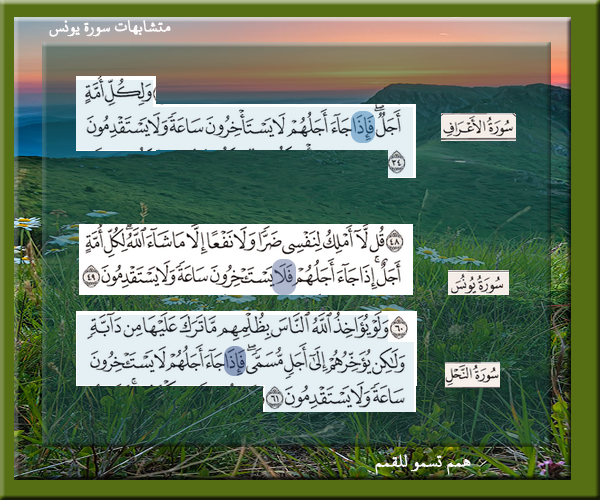Click the sunset sky above the mountain
Screen dimensions: 600x500
300,60
